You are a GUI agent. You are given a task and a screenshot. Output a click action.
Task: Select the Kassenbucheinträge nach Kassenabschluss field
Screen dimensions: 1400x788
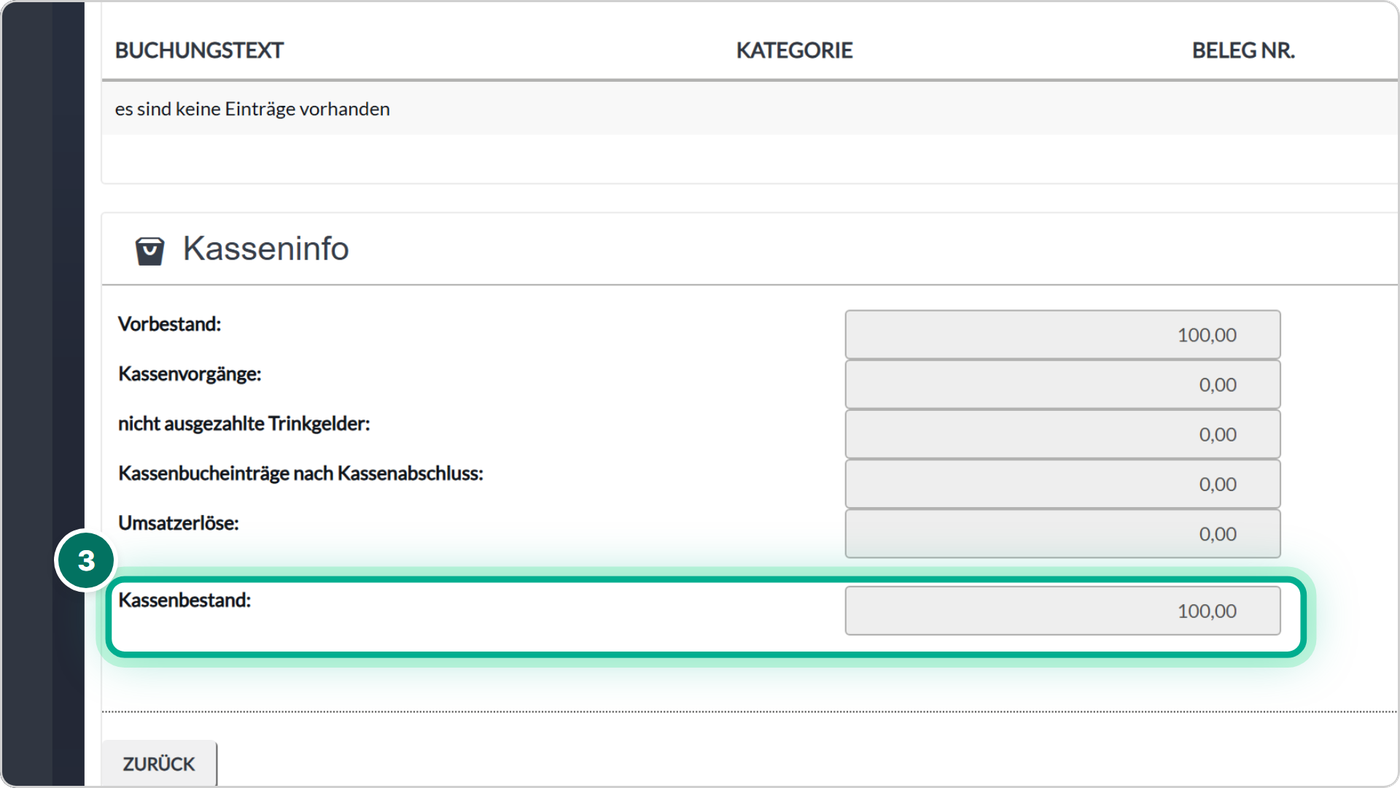[x=1062, y=484]
